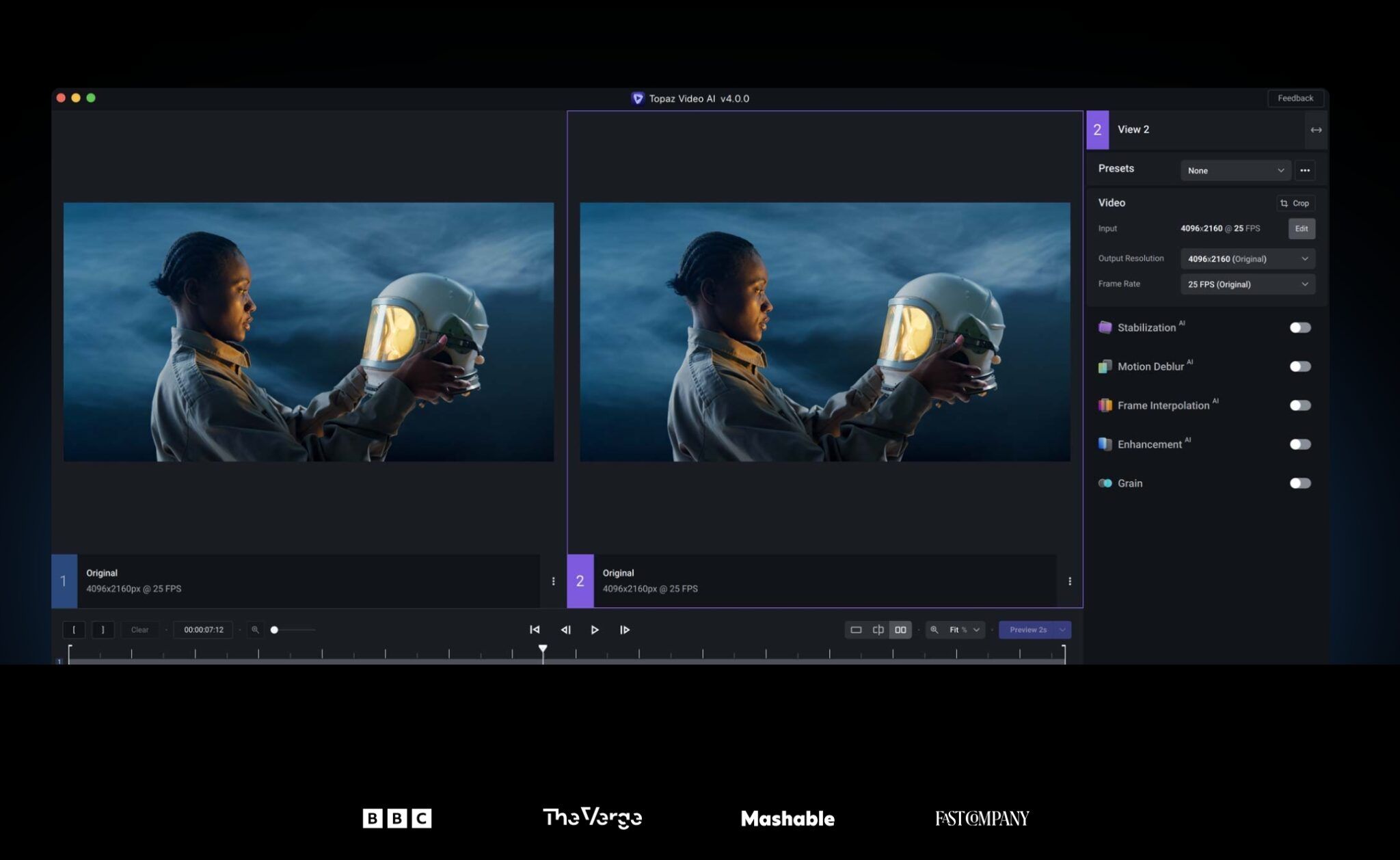Click the Stabilization panel icon
Image resolution: width=1400 pixels, height=860 pixels.
[1105, 327]
